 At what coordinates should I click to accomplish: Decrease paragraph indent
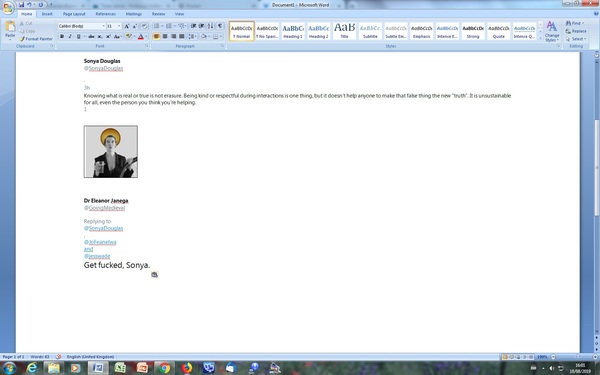[x=193, y=26]
